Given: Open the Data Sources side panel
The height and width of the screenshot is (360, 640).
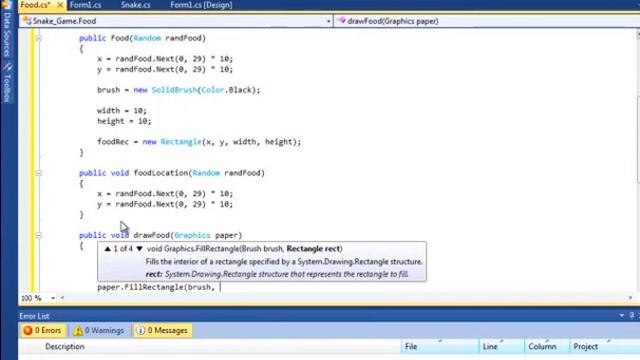Looking at the screenshot, I should coord(7,34).
